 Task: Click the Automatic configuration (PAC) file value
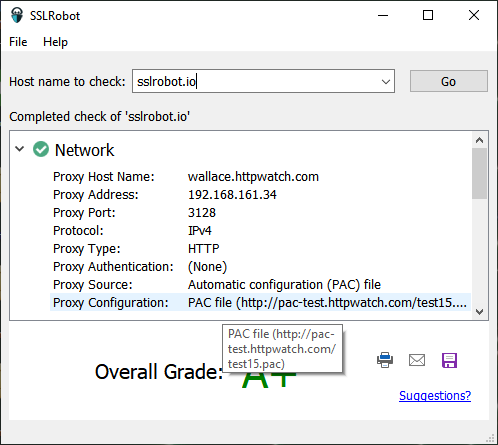click(284, 285)
